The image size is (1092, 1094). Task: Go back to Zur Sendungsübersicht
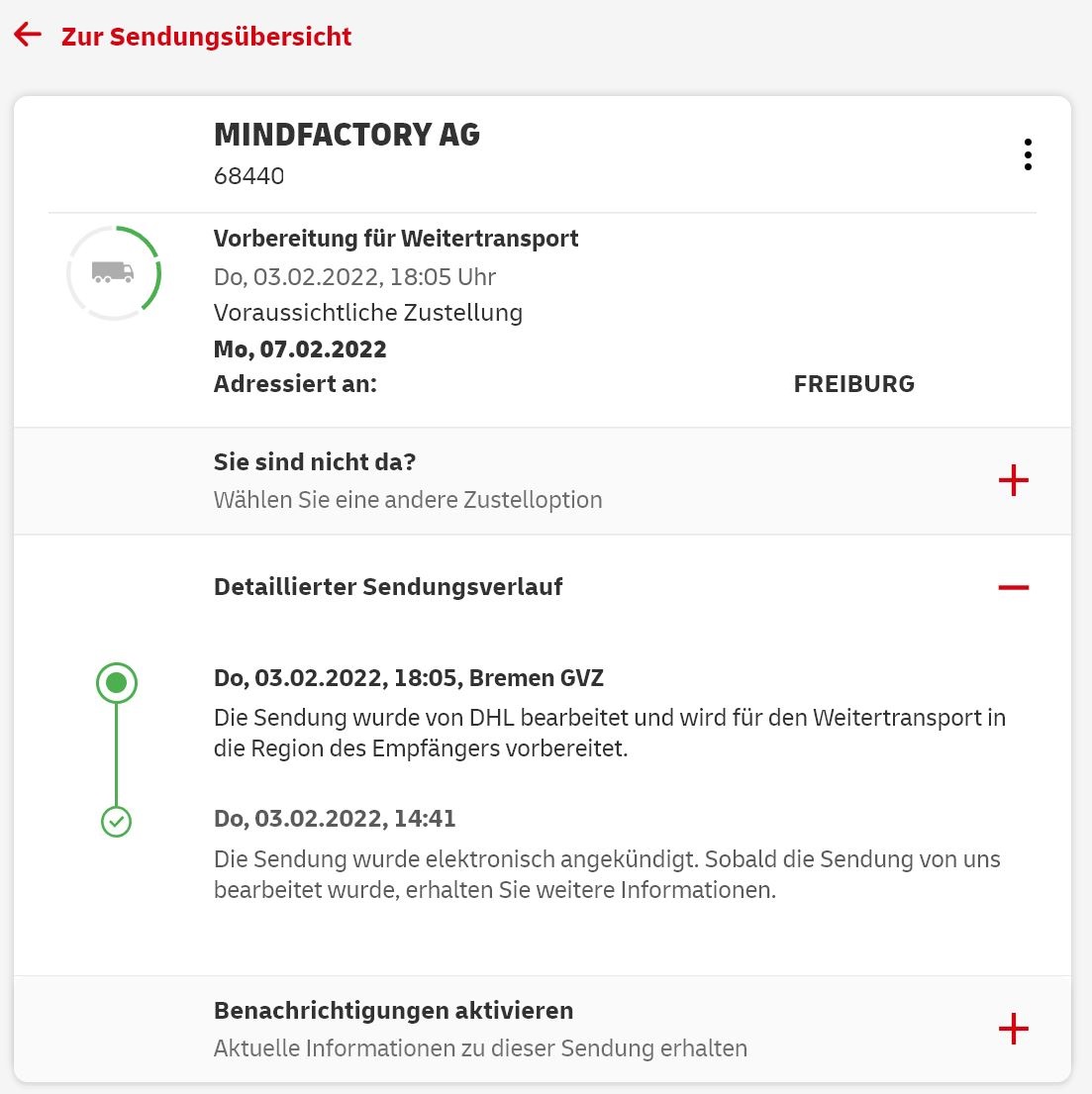point(207,37)
